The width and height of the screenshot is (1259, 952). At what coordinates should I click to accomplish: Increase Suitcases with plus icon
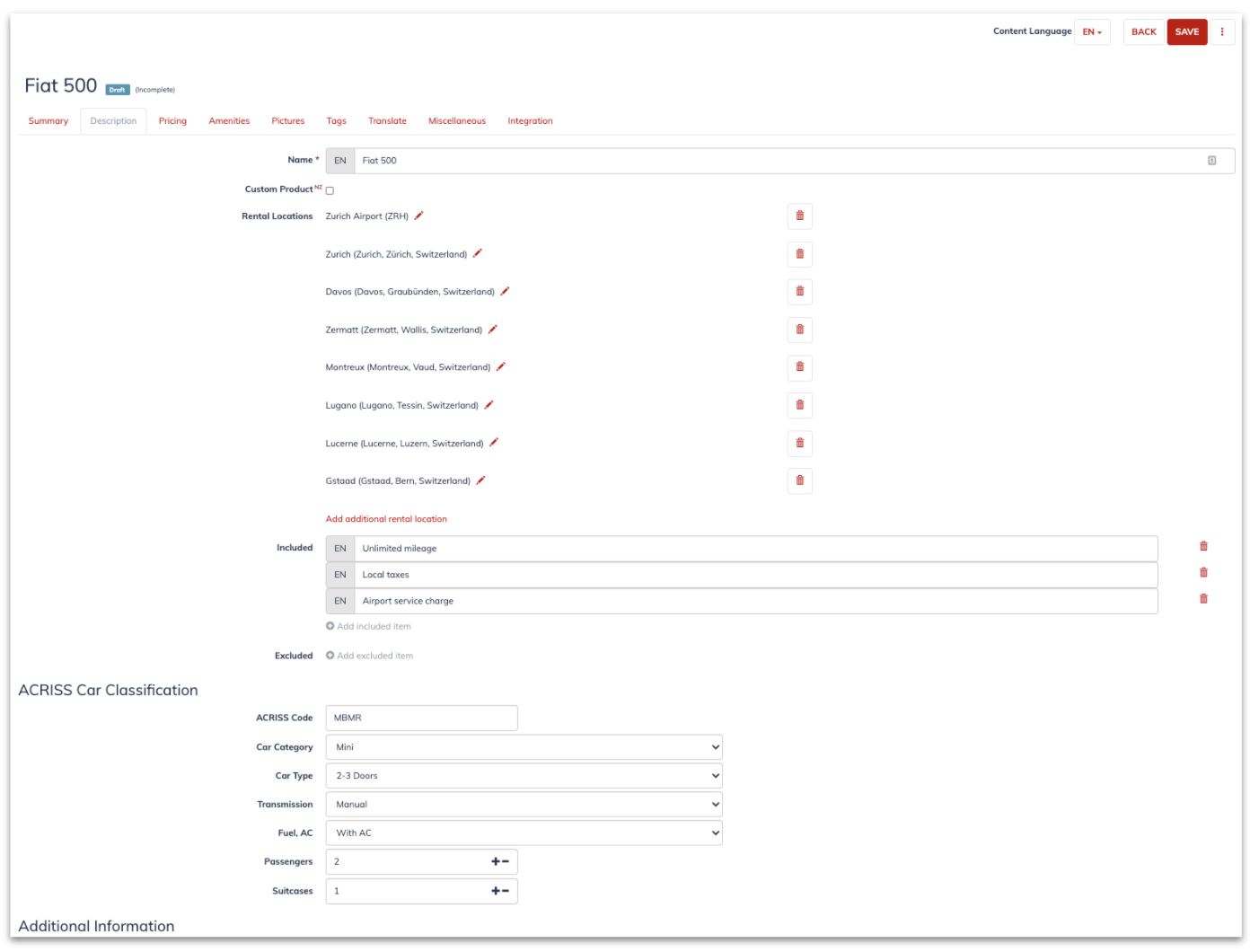click(x=495, y=891)
